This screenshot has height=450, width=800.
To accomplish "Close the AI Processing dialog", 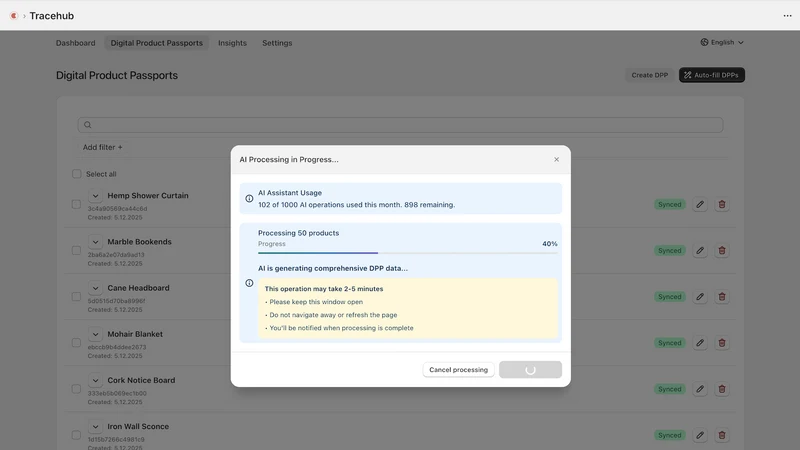I will (556, 160).
